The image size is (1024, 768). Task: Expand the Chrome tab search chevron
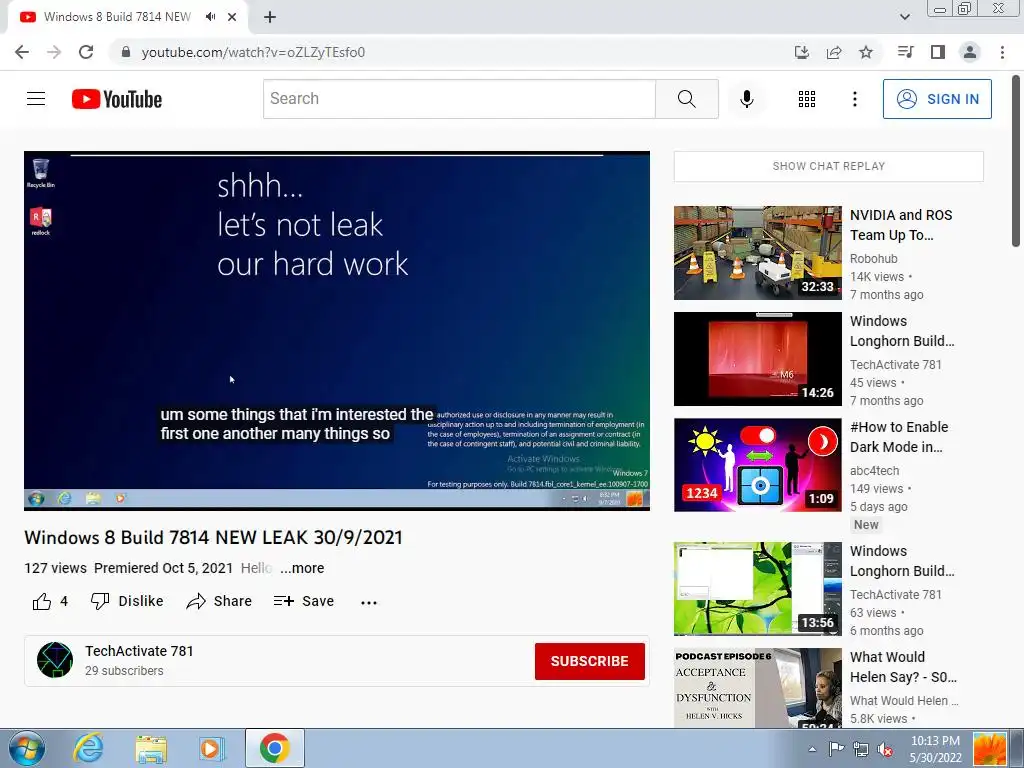(904, 17)
